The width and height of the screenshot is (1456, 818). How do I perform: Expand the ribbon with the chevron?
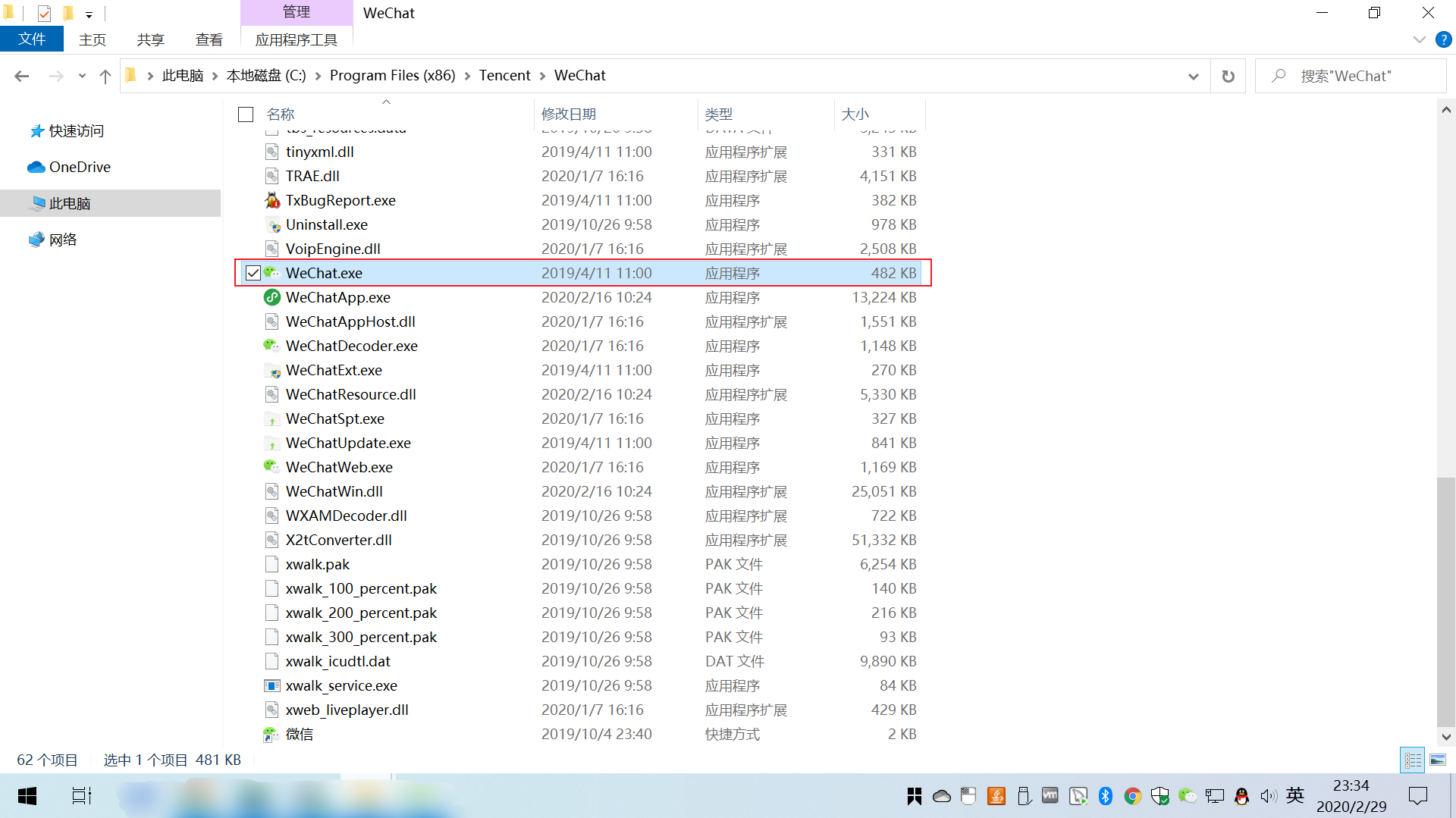tap(1420, 39)
